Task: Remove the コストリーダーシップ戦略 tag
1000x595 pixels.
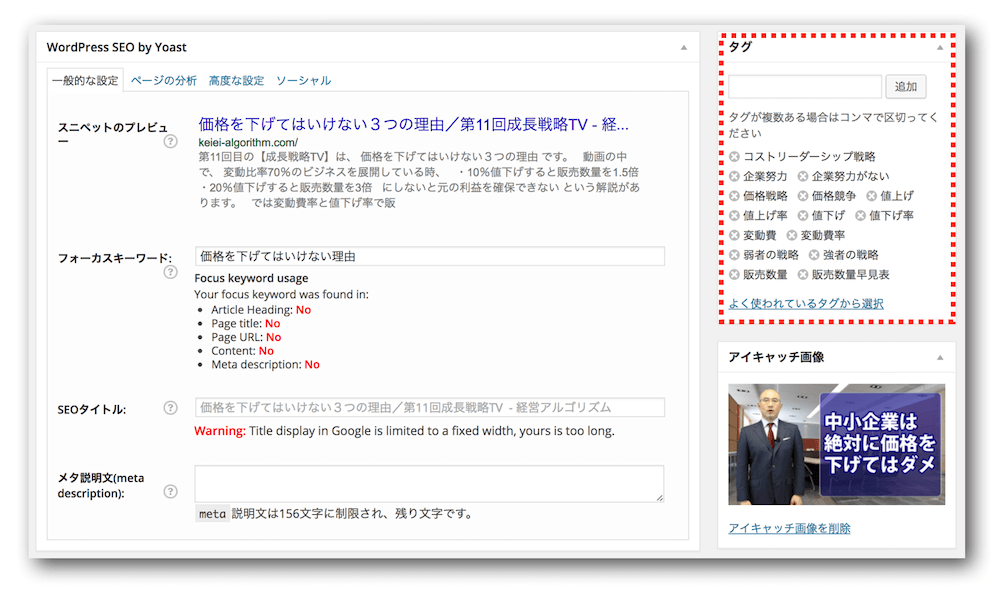Action: click(734, 156)
